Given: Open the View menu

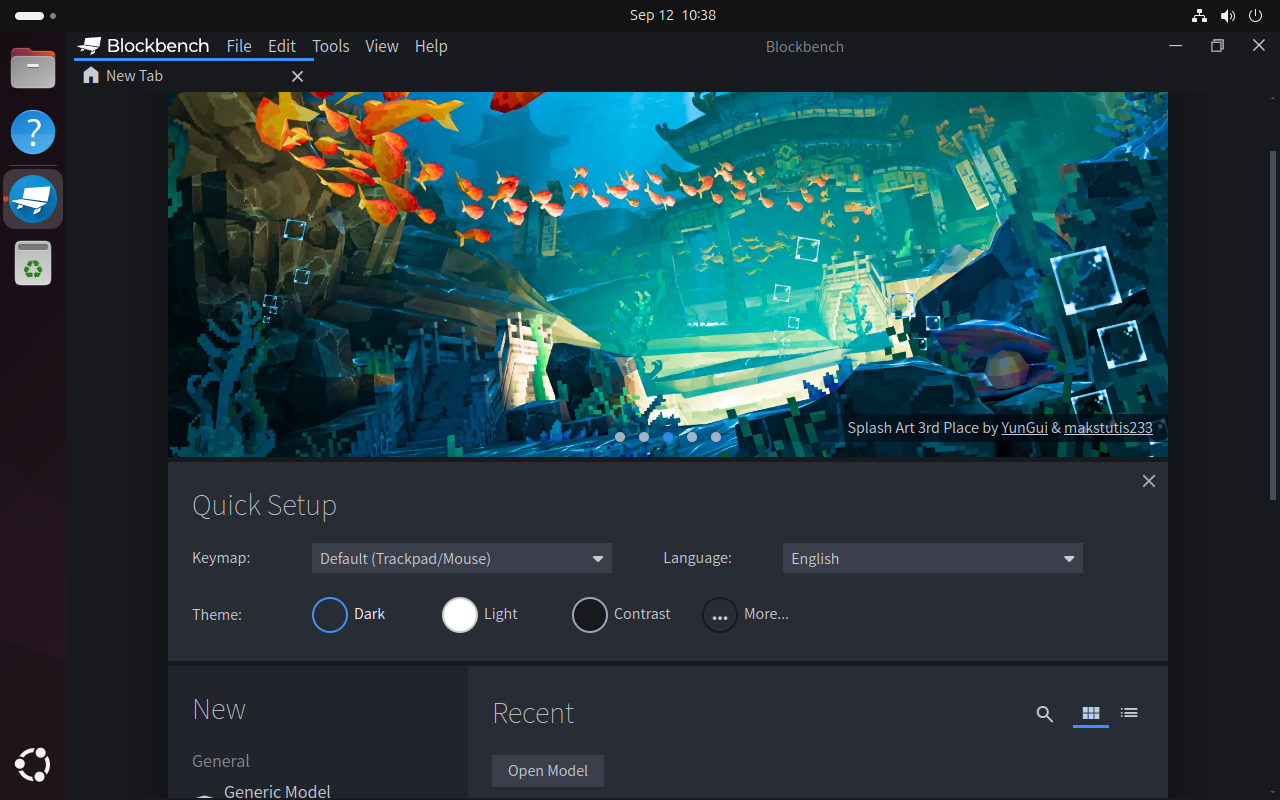Looking at the screenshot, I should click(382, 46).
